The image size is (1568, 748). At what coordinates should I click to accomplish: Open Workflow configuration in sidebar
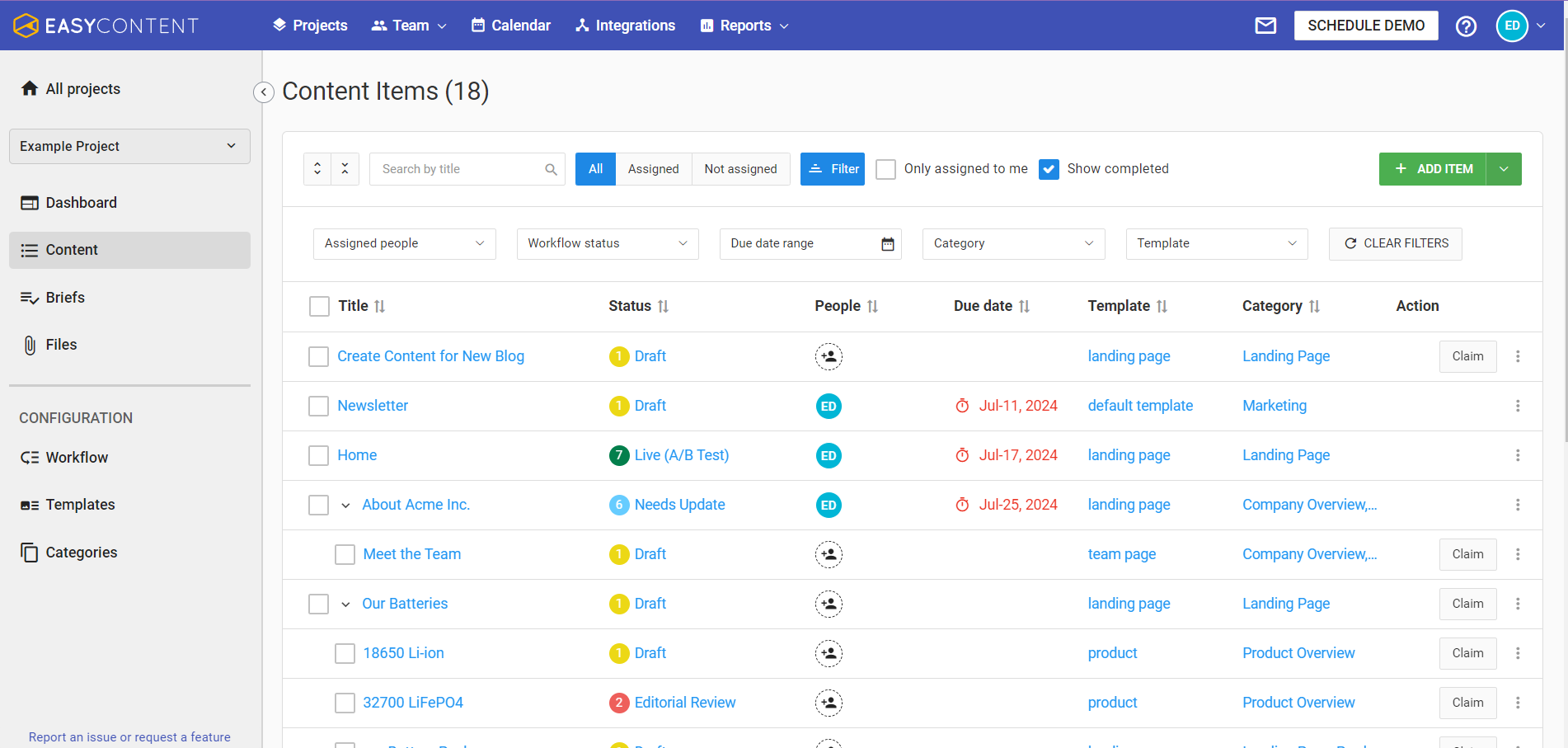pyautogui.click(x=129, y=458)
